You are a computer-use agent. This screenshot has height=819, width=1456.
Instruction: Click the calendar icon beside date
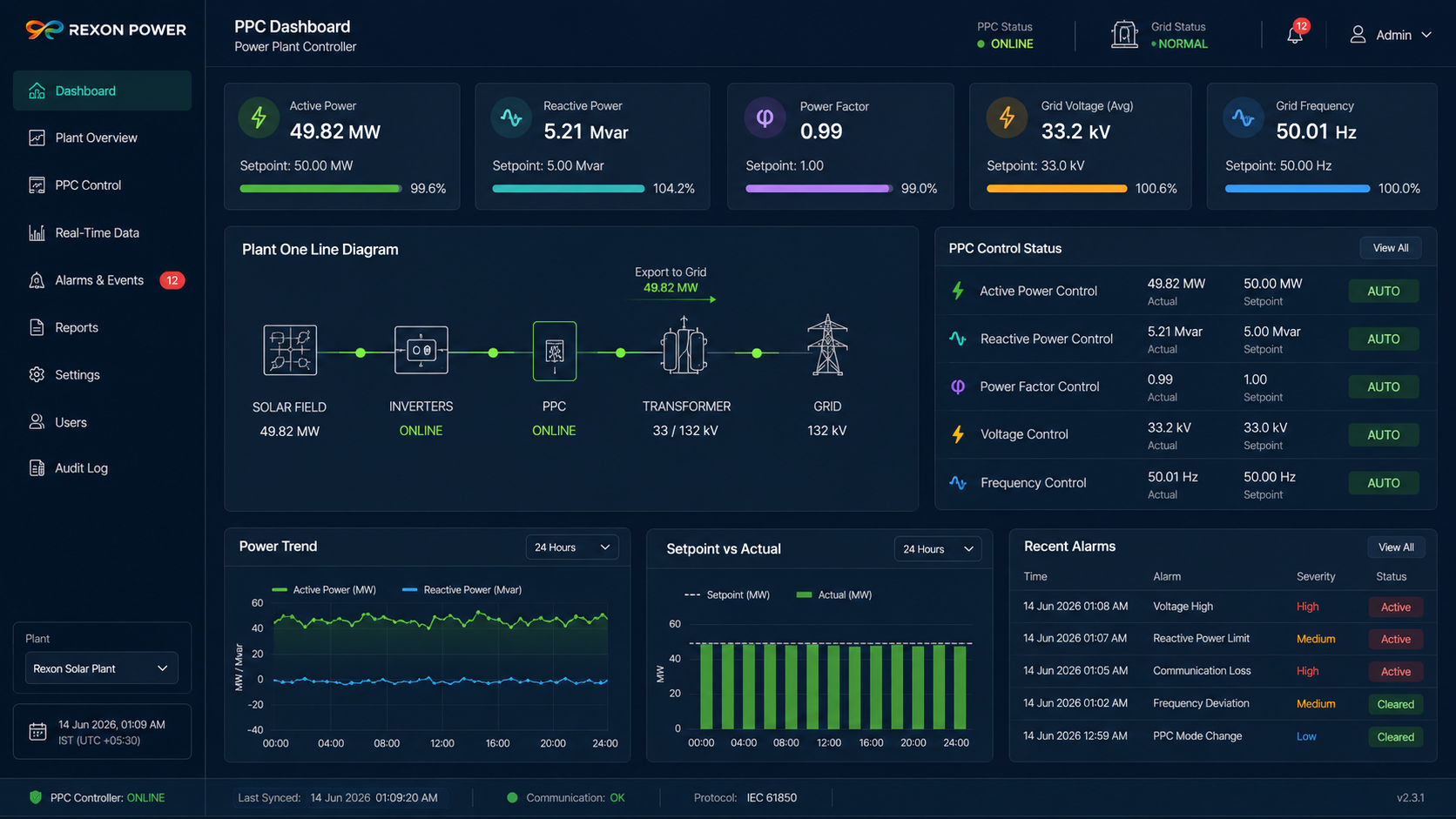click(37, 732)
